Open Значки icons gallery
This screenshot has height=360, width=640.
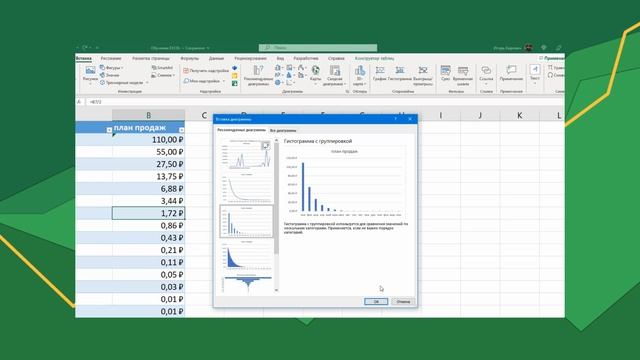click(109, 75)
